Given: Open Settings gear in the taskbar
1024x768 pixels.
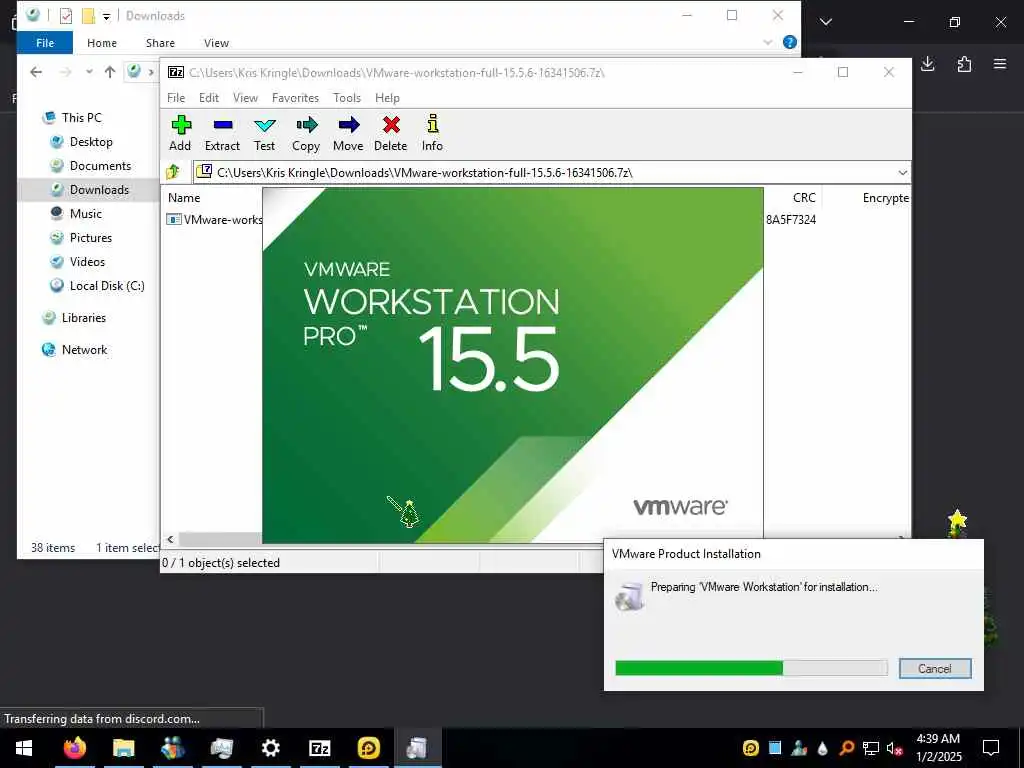Looking at the screenshot, I should (x=270, y=748).
